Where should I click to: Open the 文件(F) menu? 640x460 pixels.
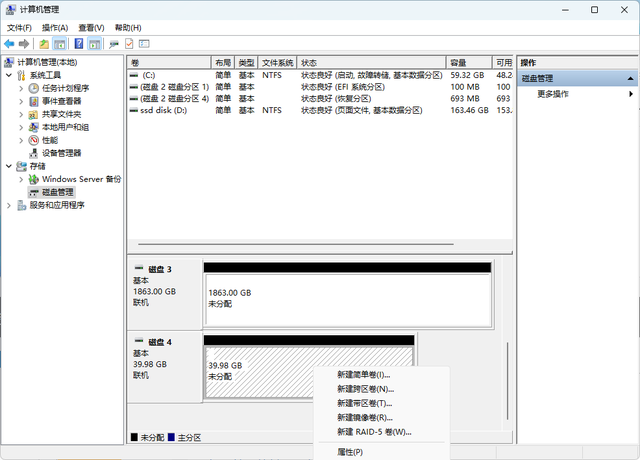19,28
